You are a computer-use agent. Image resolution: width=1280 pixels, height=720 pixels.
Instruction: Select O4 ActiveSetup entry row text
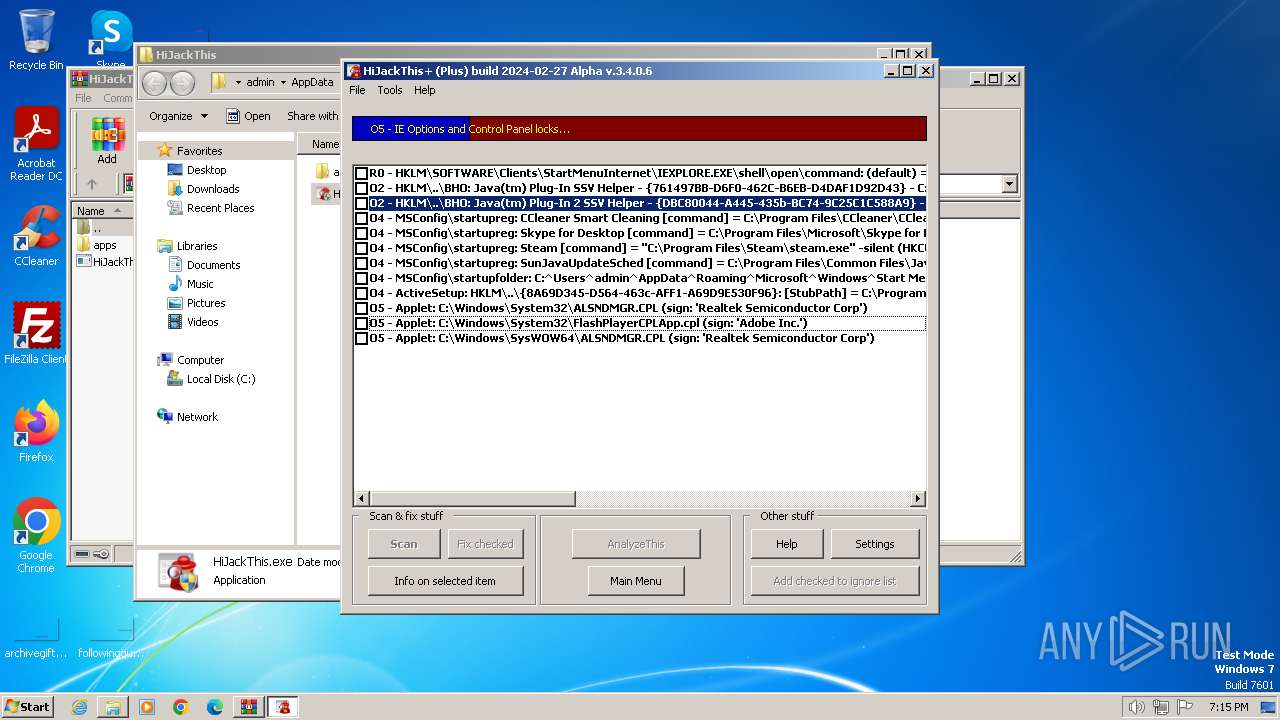(x=647, y=293)
